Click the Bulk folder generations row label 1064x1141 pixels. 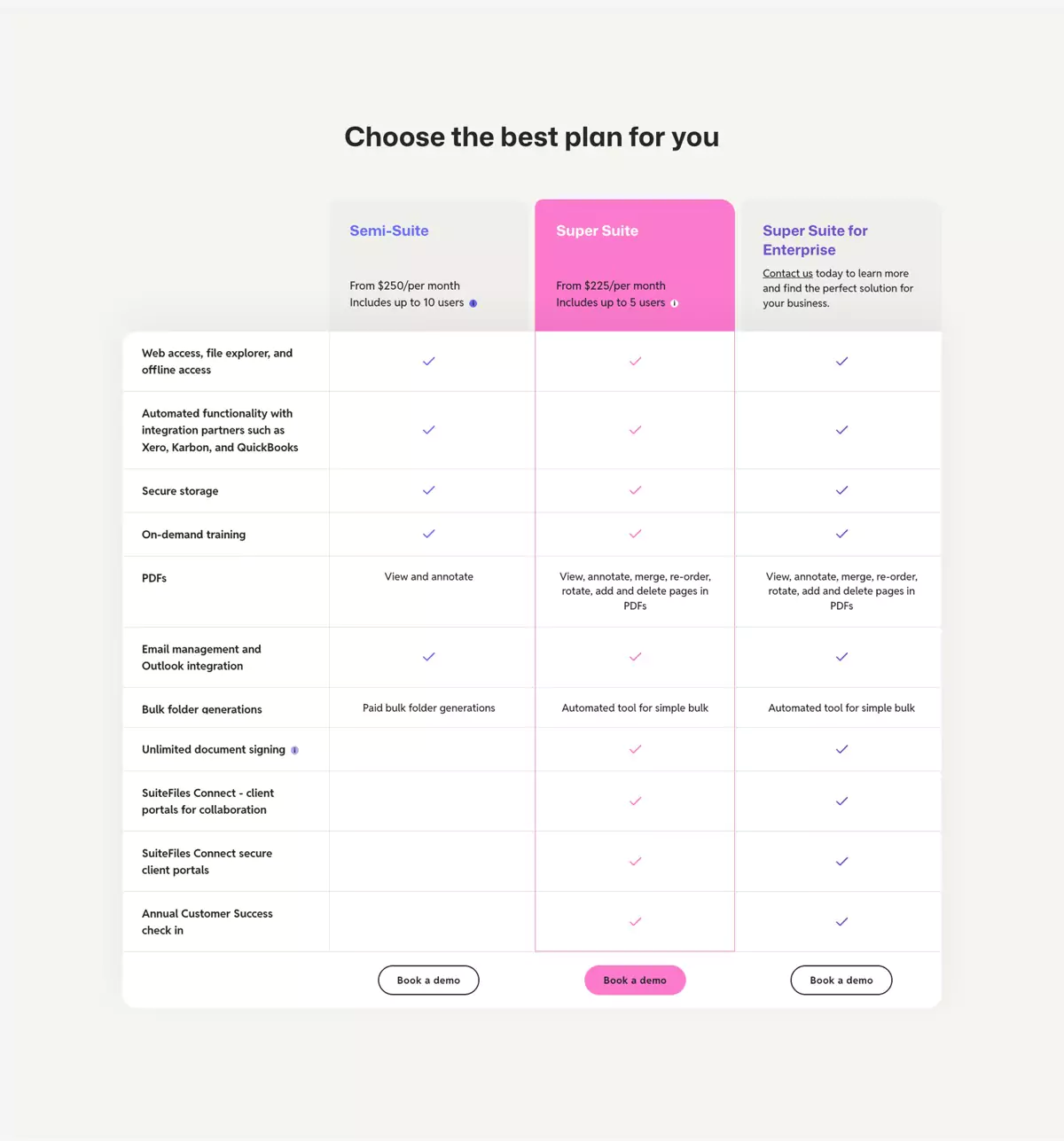click(202, 709)
